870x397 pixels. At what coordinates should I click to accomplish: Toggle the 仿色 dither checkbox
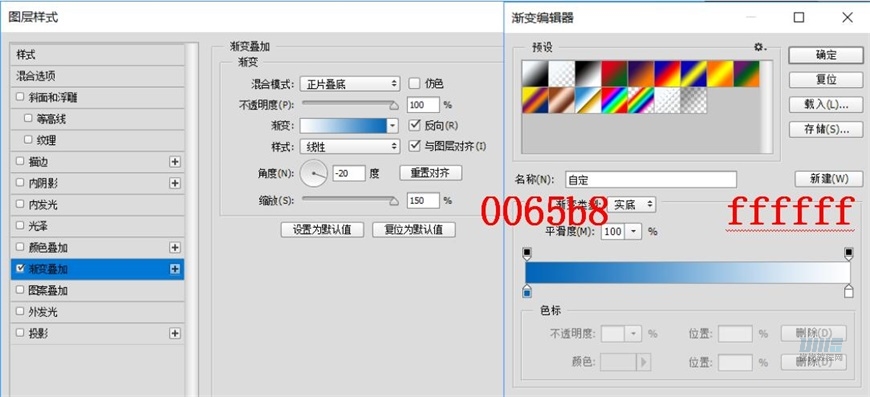click(414, 84)
